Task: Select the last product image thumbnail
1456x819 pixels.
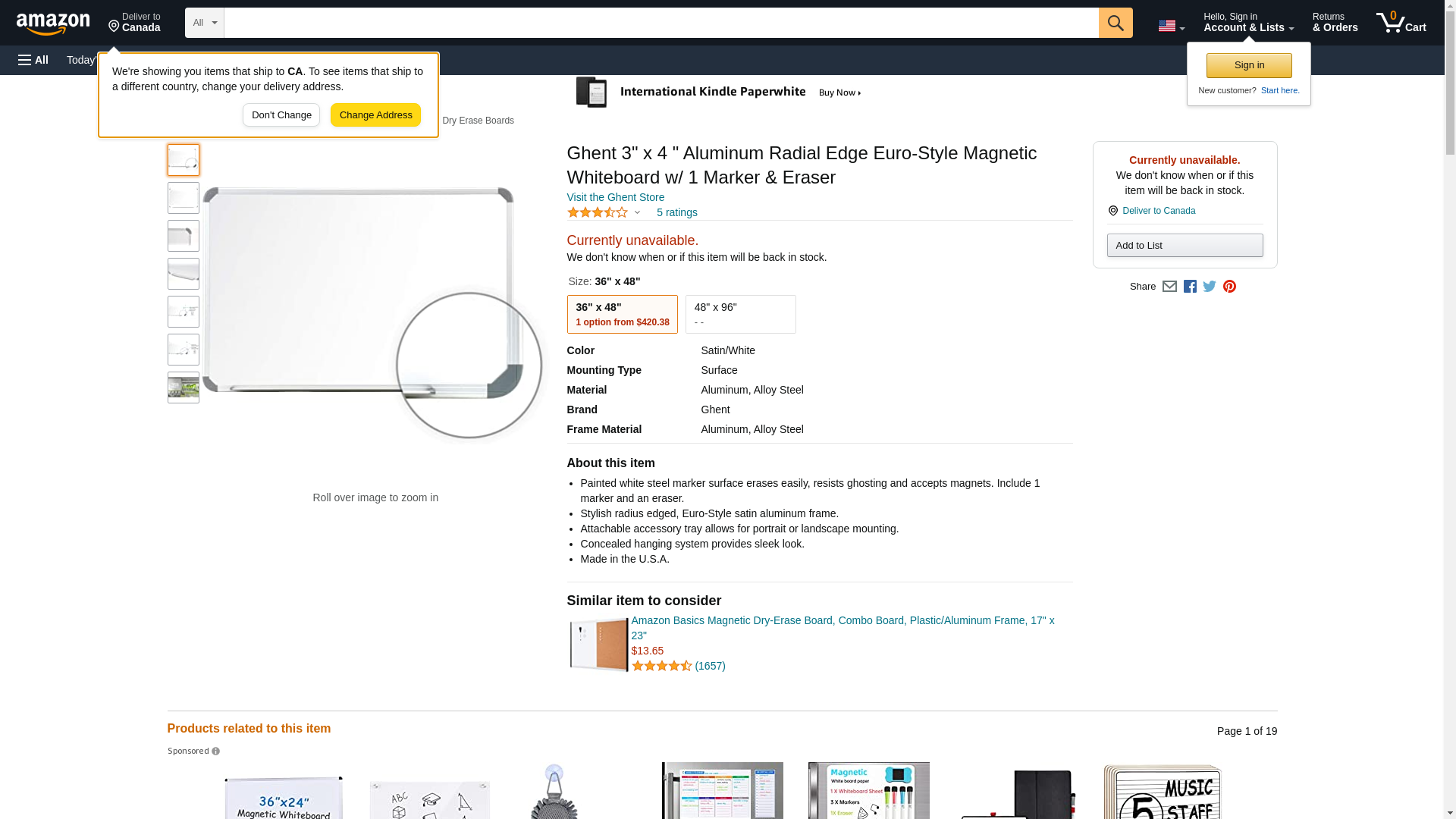Action: point(184,388)
